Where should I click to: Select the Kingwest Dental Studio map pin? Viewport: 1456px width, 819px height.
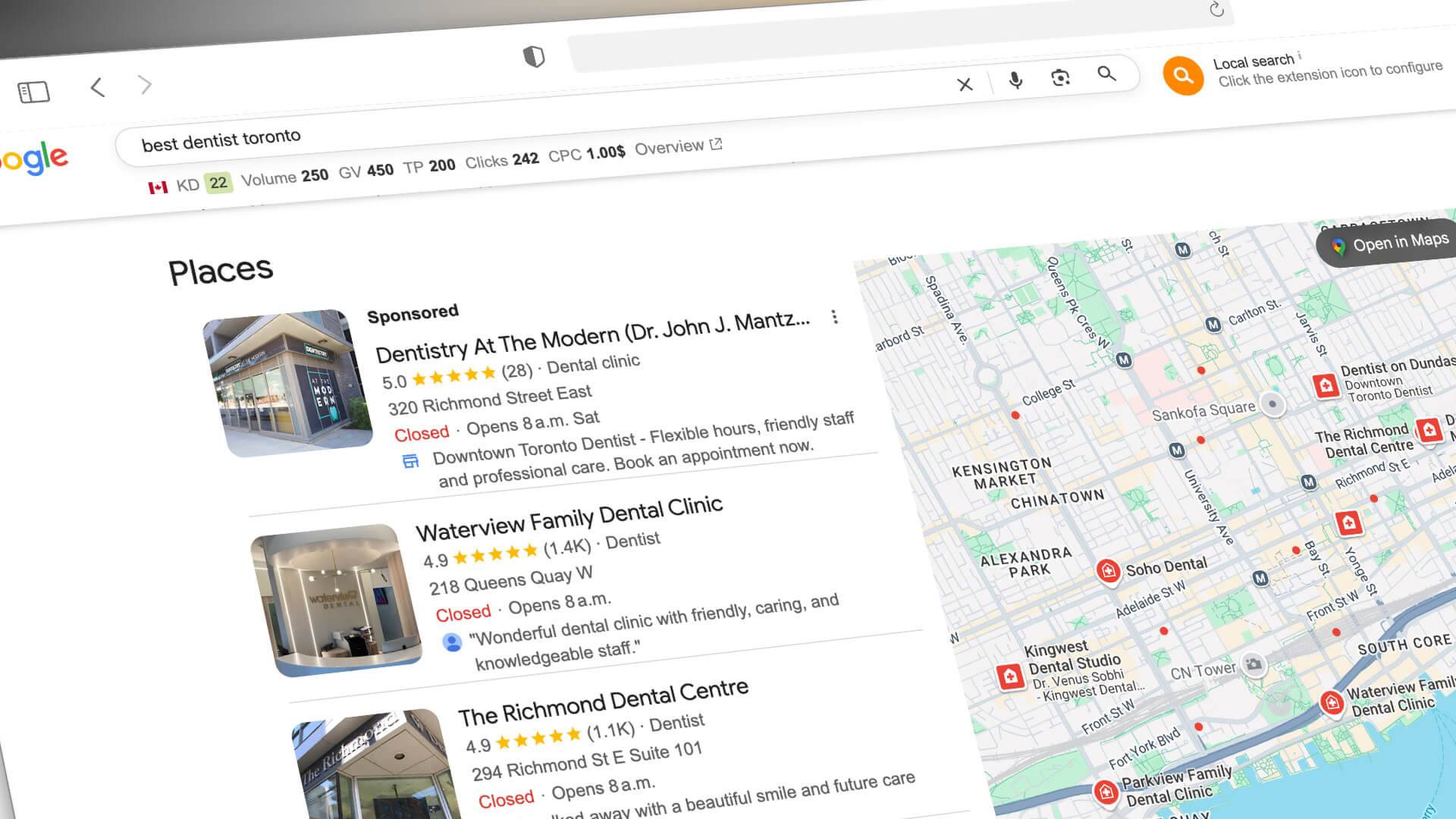click(x=1010, y=676)
